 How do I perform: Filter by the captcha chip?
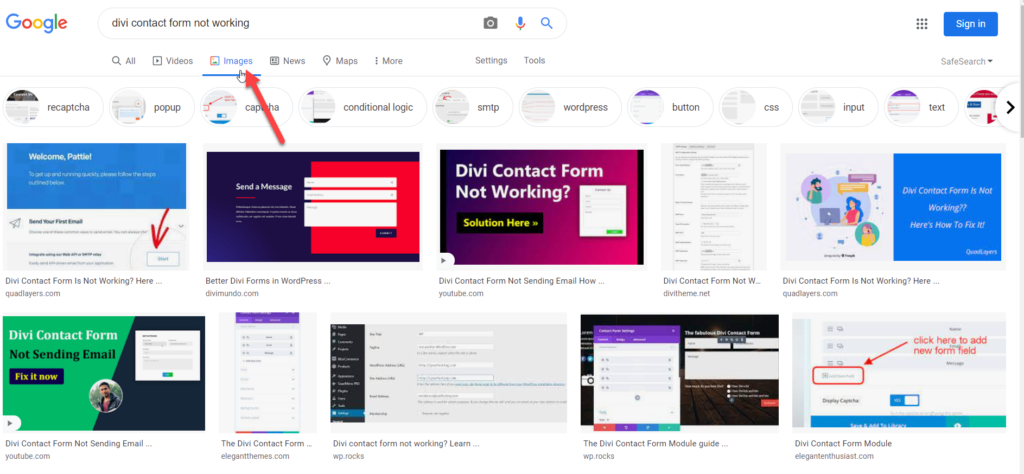tap(246, 107)
